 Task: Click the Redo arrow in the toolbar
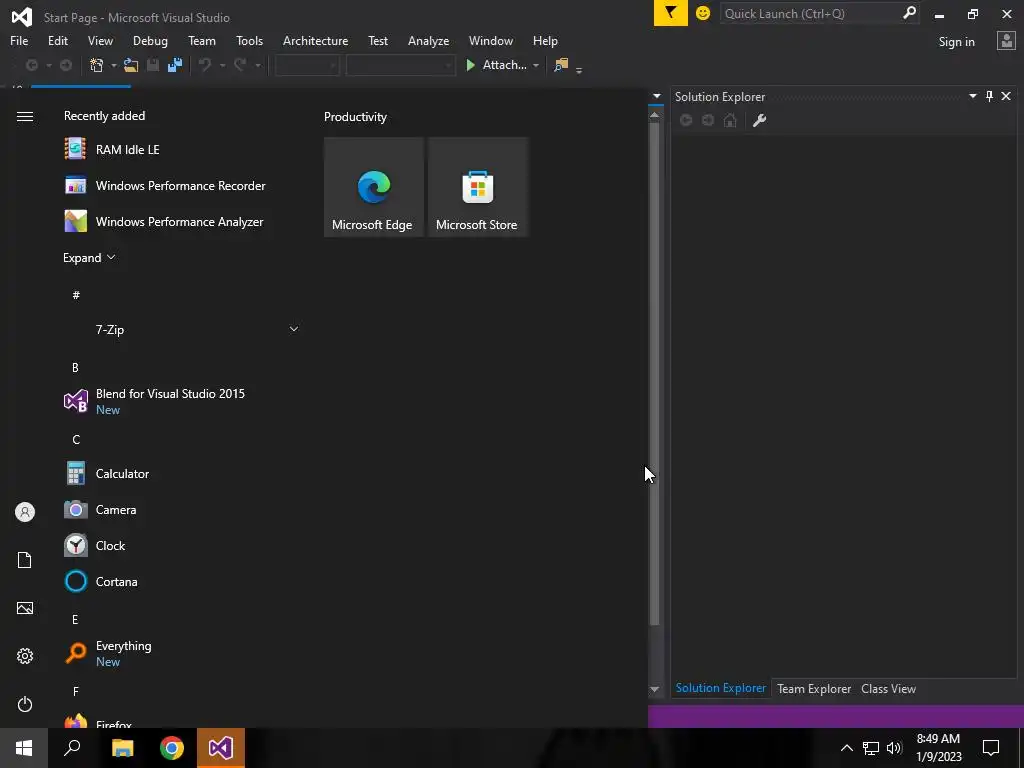click(240, 65)
